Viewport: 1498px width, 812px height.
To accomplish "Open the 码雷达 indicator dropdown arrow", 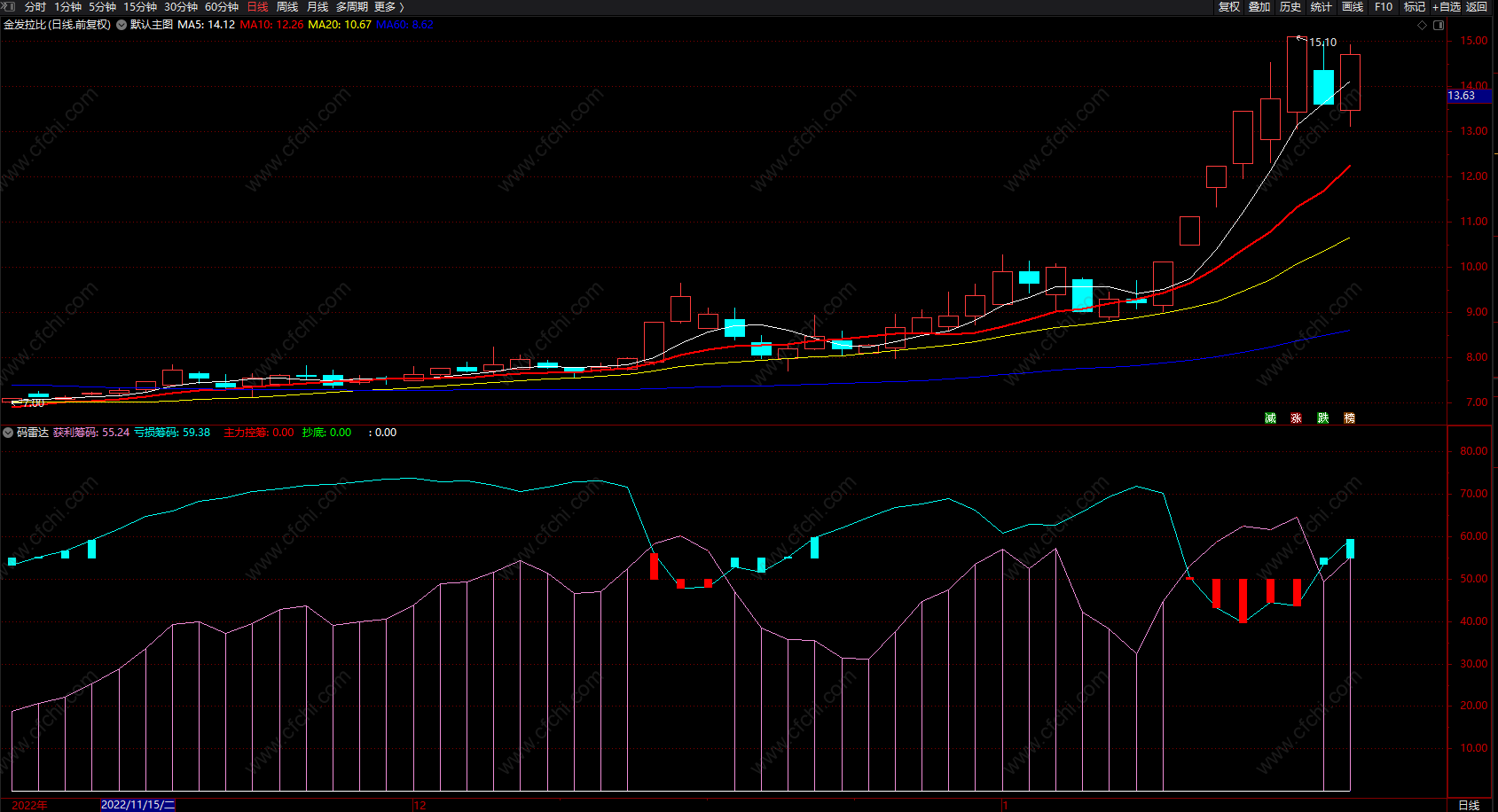I will click(x=8, y=433).
